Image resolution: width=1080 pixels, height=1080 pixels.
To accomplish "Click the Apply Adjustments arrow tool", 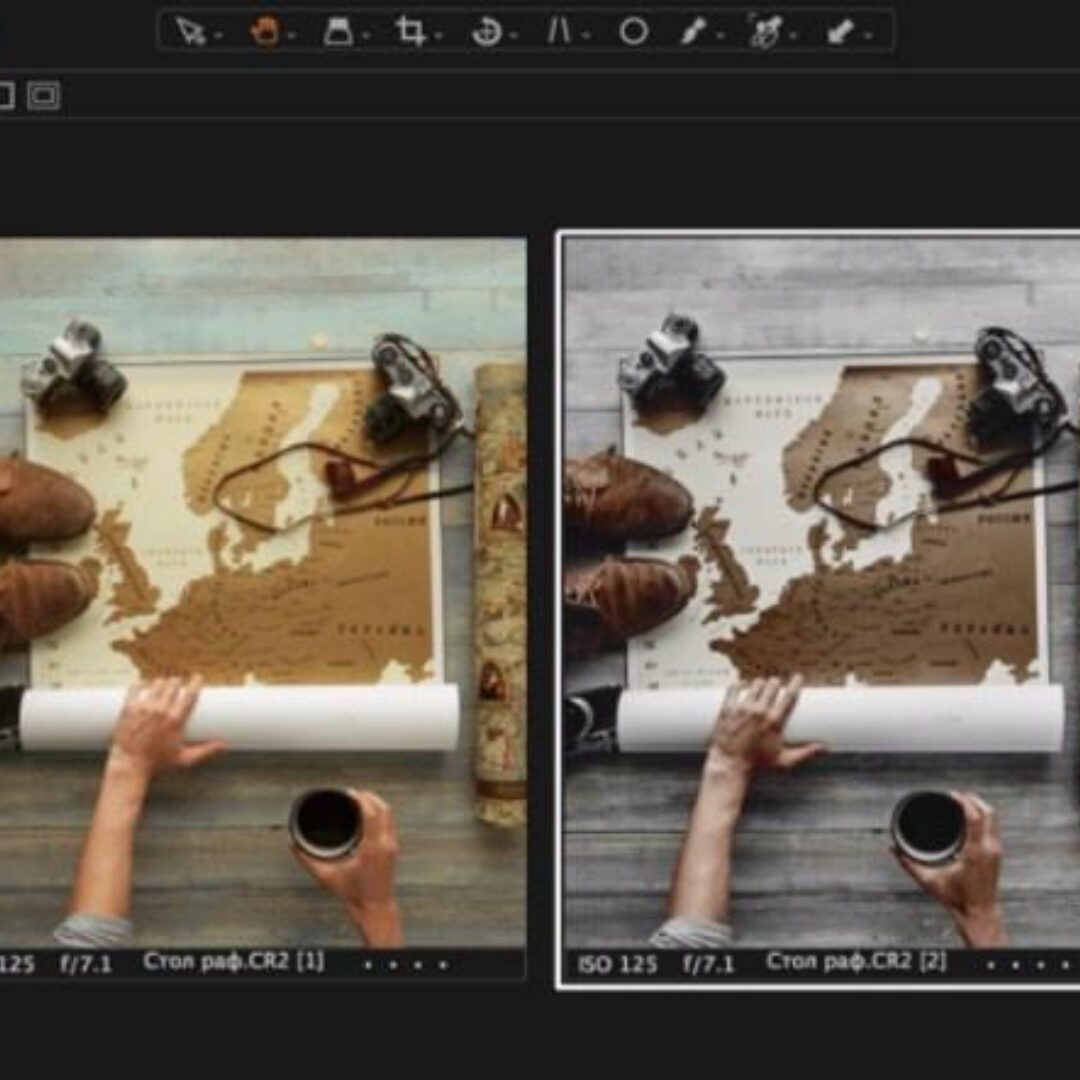I will (x=838, y=31).
